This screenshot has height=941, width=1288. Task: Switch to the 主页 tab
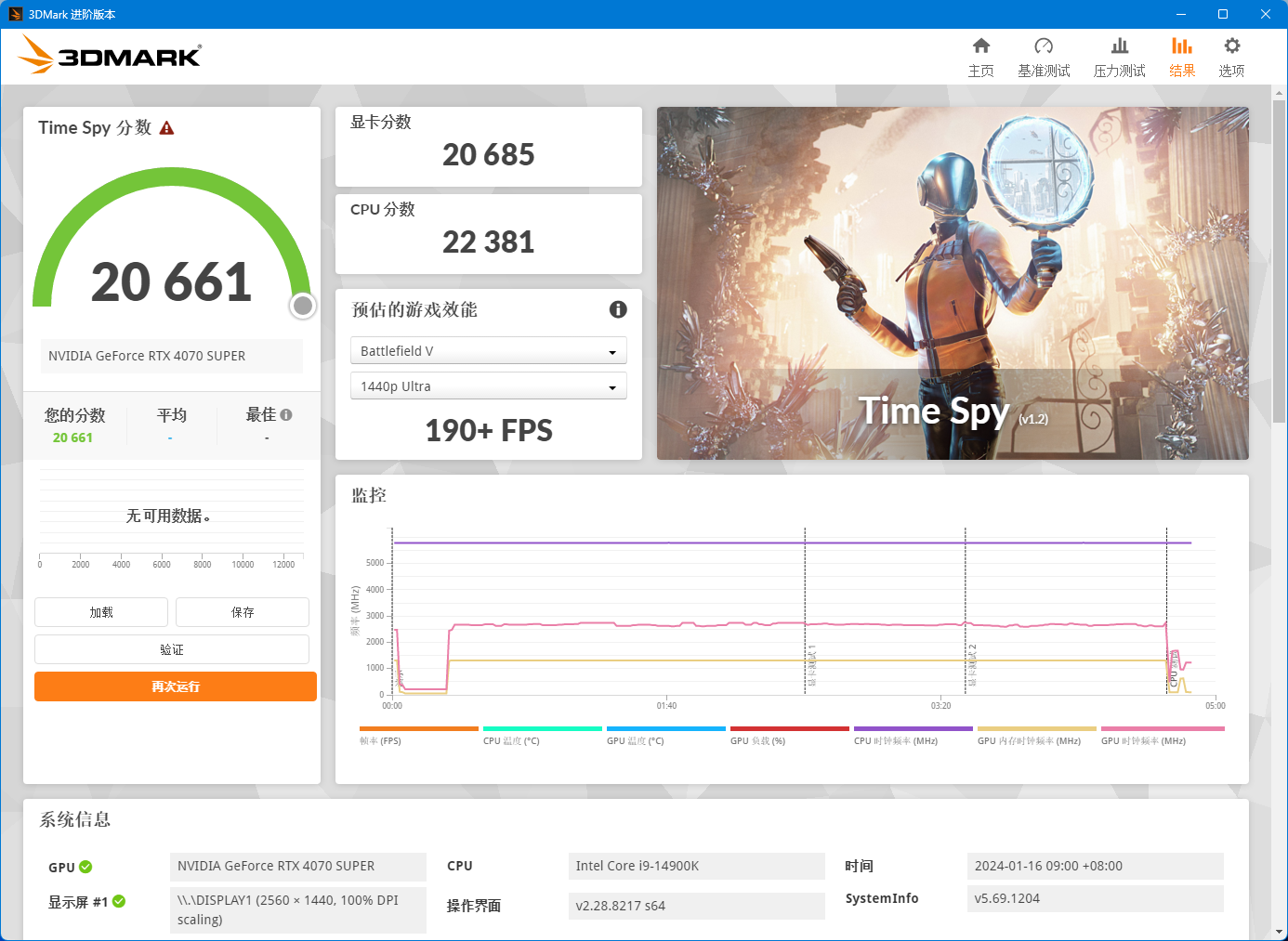[x=981, y=46]
